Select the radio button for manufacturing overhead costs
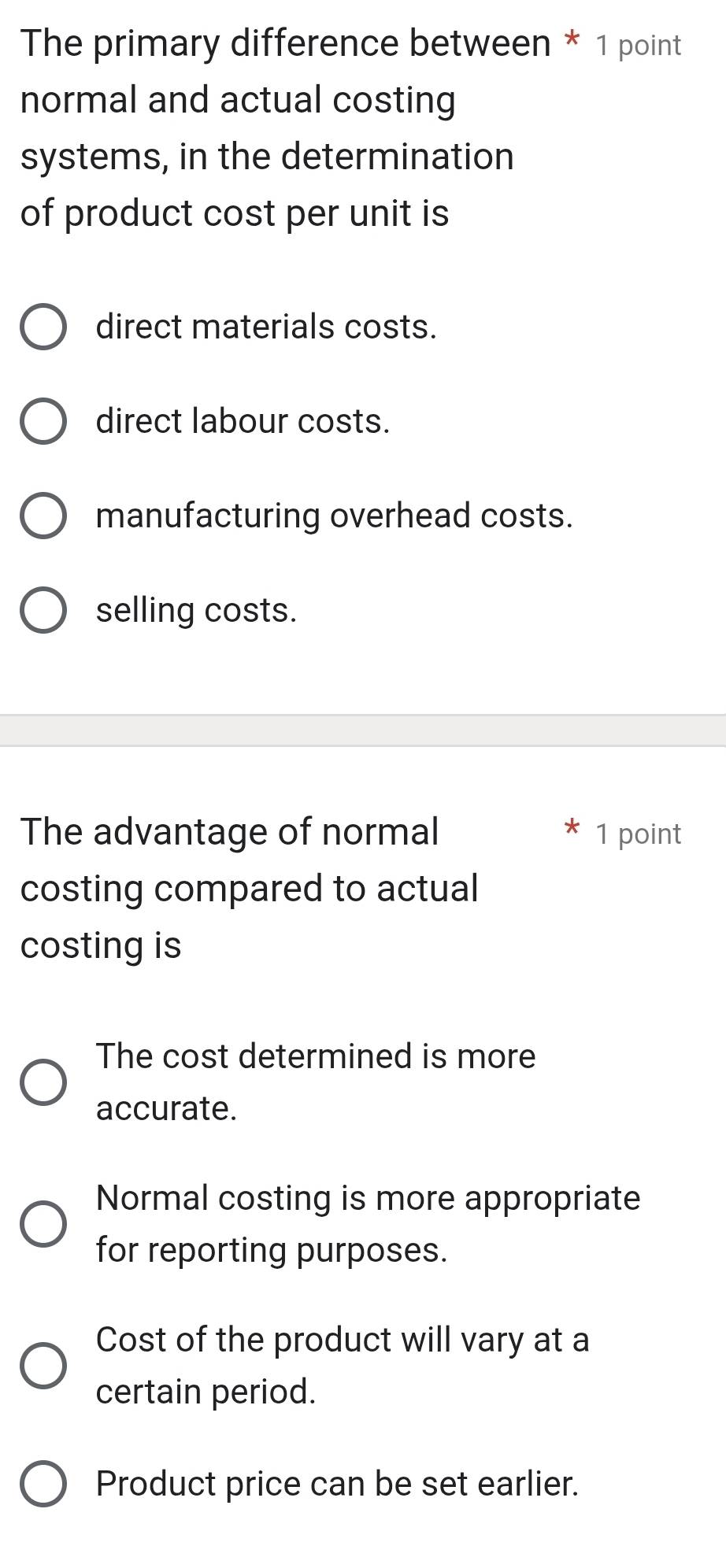 click(43, 516)
